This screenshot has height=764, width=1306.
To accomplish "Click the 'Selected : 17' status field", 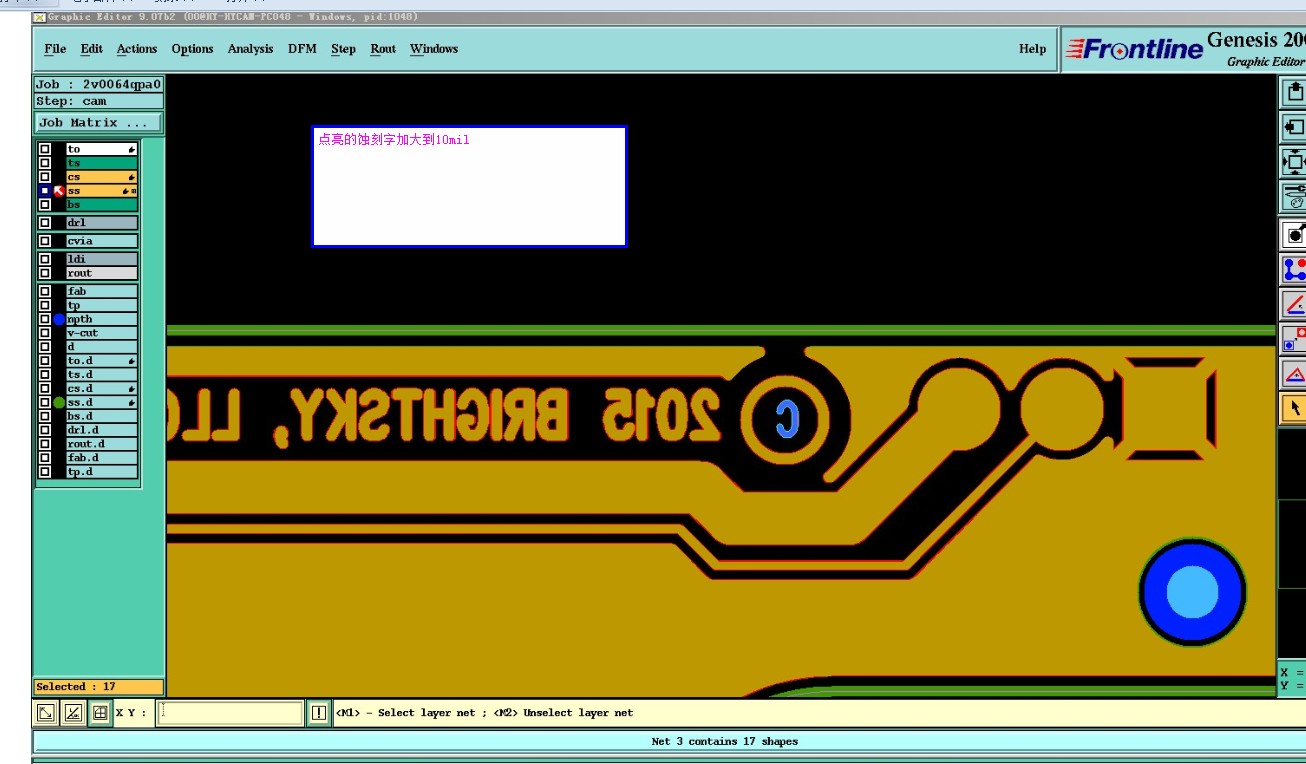I will pyautogui.click(x=98, y=687).
